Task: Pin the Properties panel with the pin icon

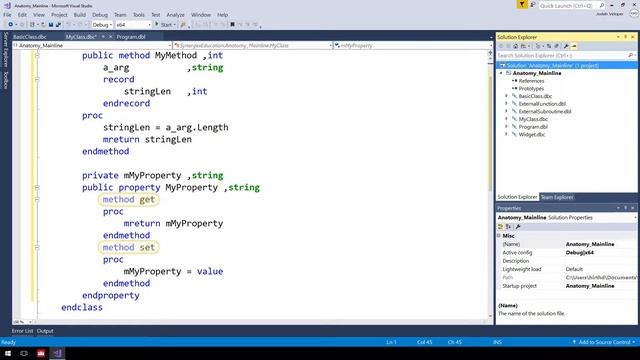Action: [x=625, y=208]
